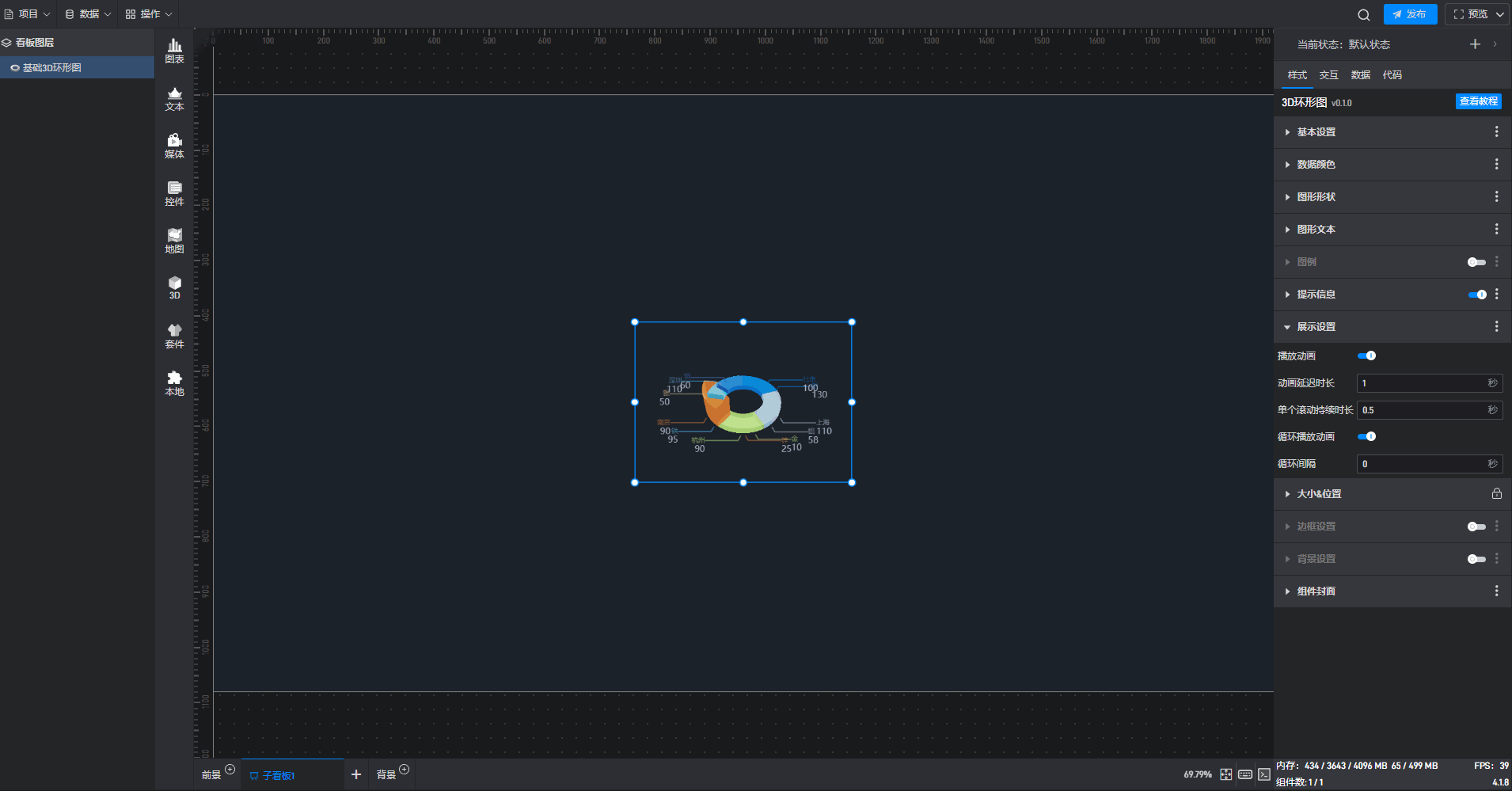Screen dimensions: 1512x791
Task: Select the 文本 text components icon
Action: coord(174,98)
